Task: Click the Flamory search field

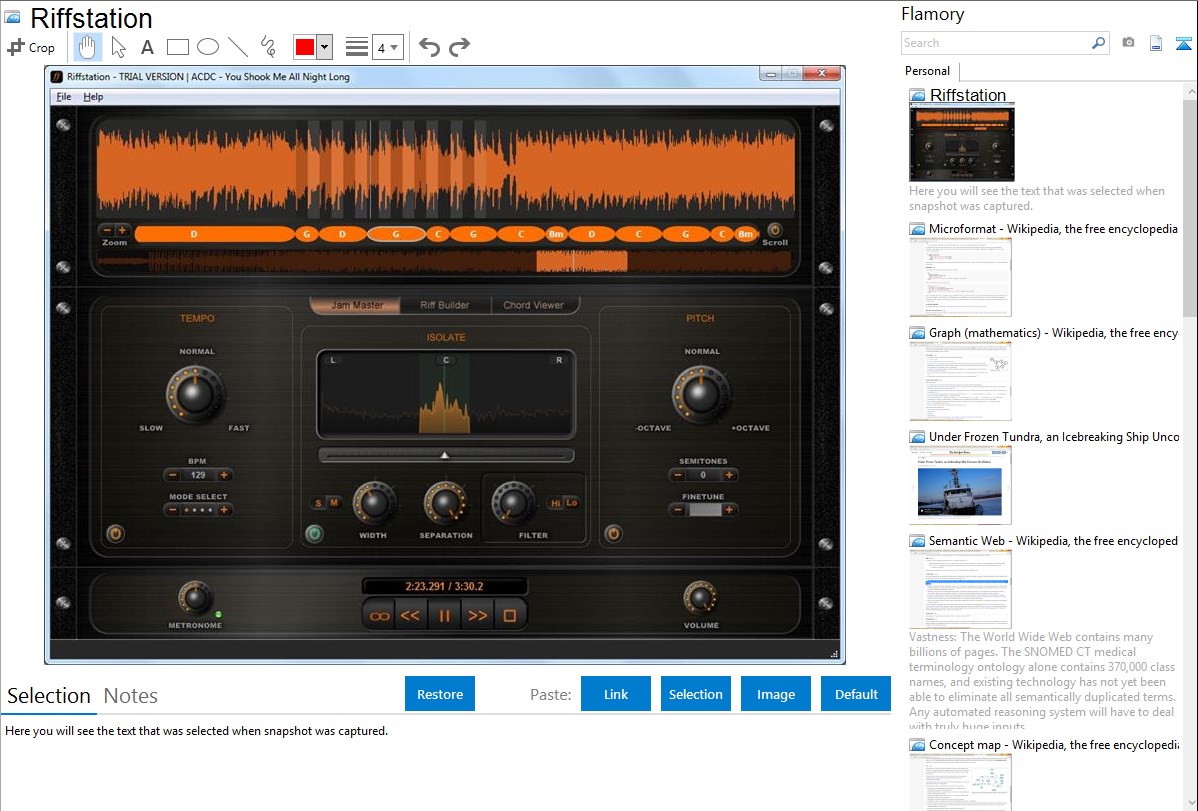Action: tap(996, 43)
